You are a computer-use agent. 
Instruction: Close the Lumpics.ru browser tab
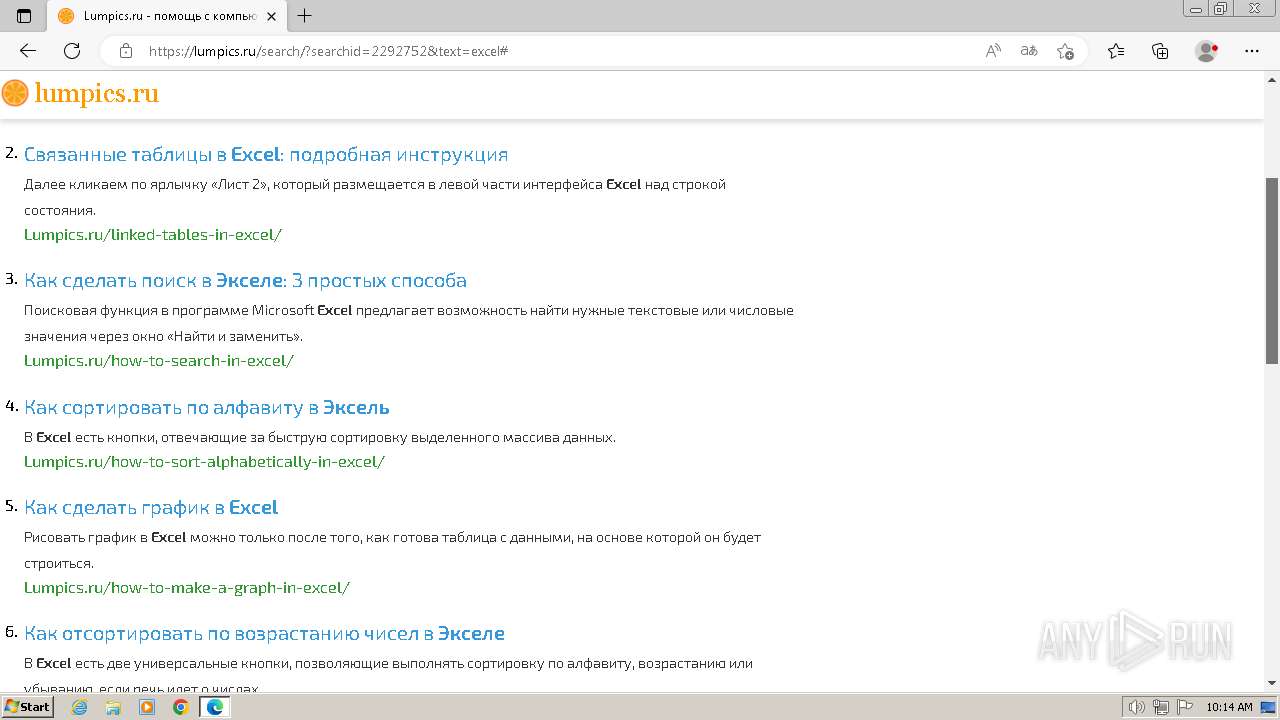point(271,16)
